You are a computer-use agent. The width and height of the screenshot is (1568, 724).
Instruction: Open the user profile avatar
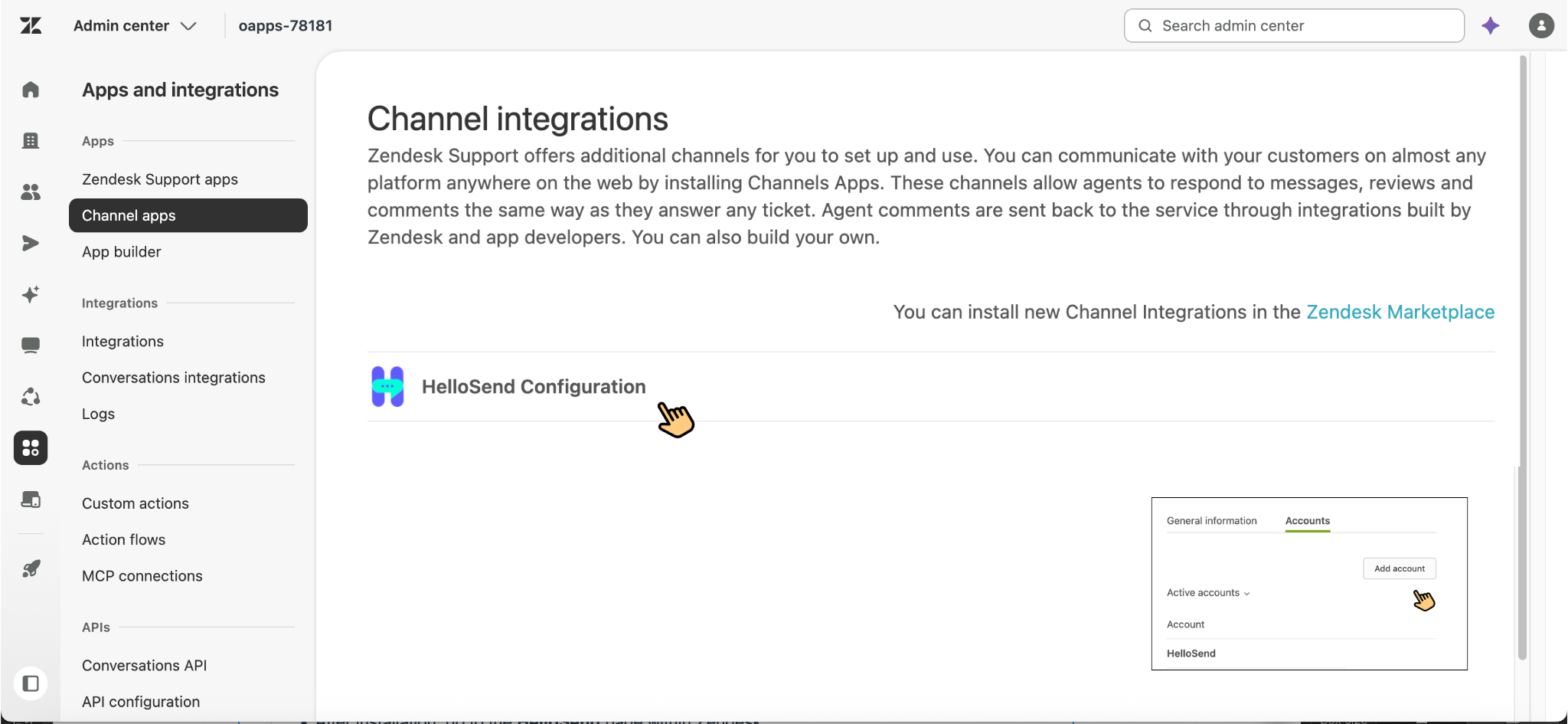1541,26
